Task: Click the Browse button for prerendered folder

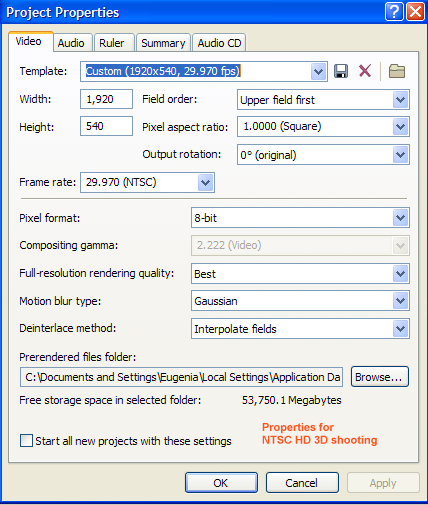Action: [379, 377]
